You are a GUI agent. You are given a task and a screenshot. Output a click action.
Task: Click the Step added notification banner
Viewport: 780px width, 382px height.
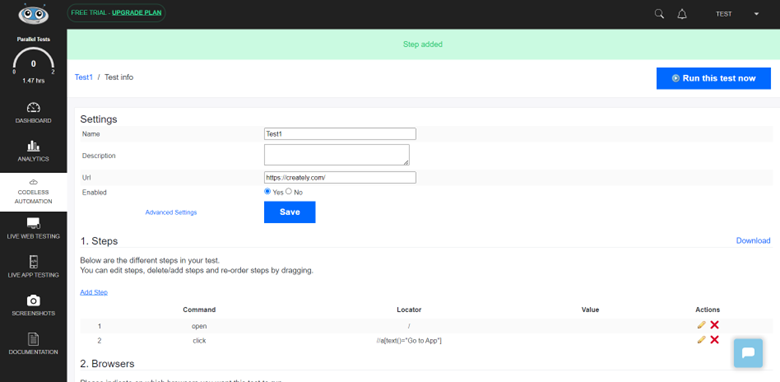[423, 44]
